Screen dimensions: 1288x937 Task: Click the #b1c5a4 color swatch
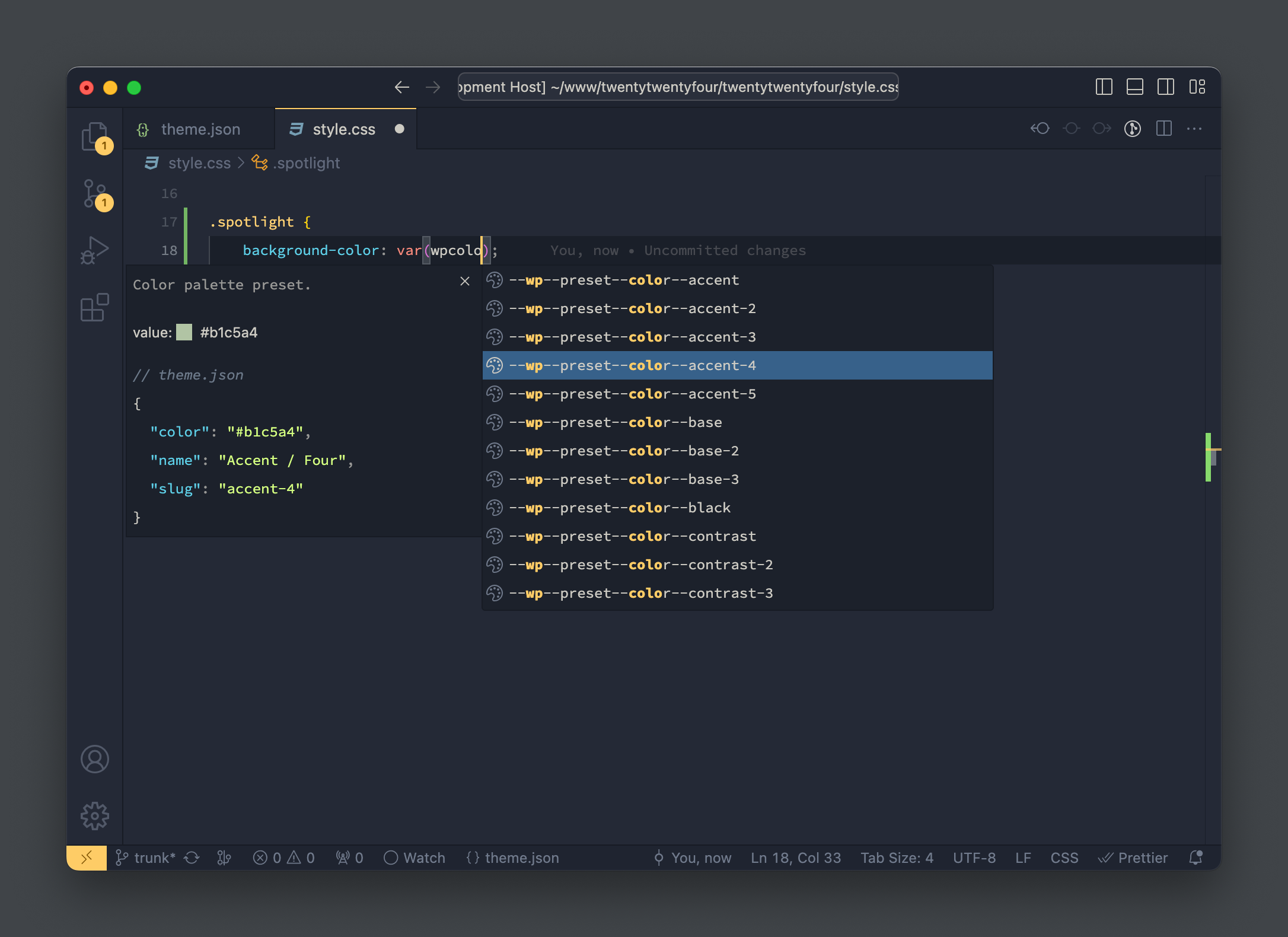pyautogui.click(x=184, y=332)
